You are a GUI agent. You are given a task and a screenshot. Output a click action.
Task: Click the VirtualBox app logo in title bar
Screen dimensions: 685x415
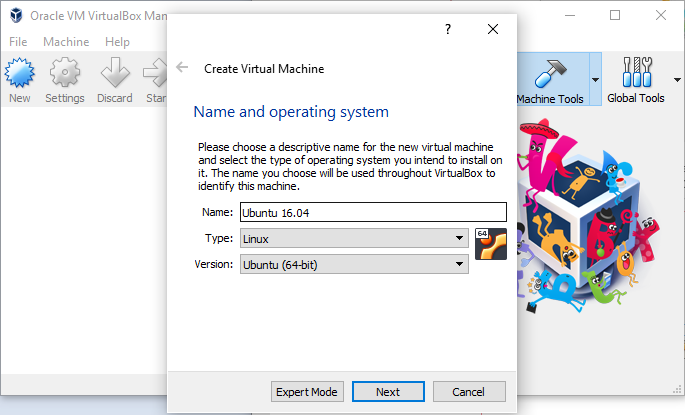[16, 15]
